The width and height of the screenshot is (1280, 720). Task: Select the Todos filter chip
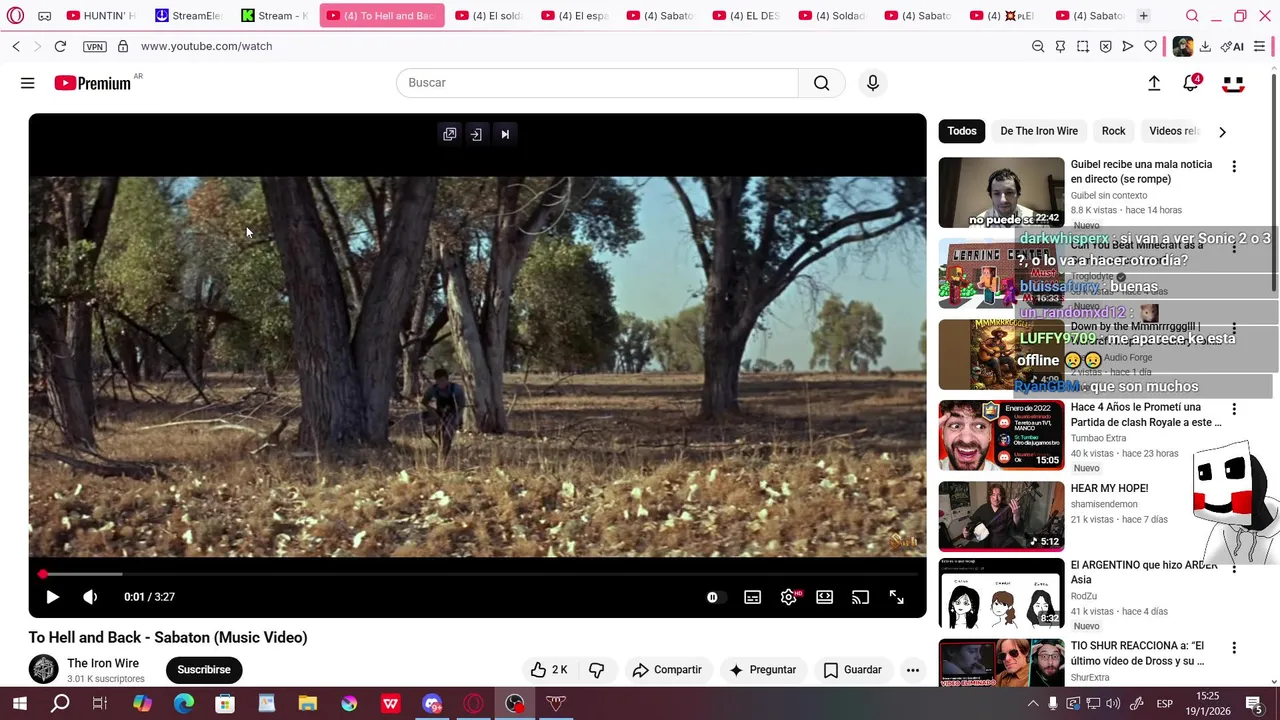point(962,131)
